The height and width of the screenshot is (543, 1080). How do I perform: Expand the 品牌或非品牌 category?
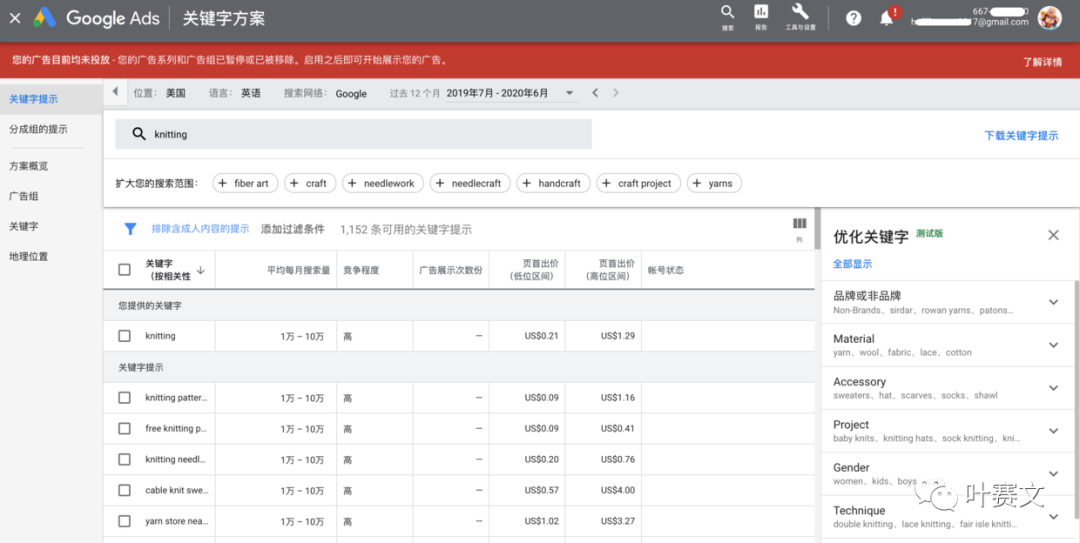1053,302
